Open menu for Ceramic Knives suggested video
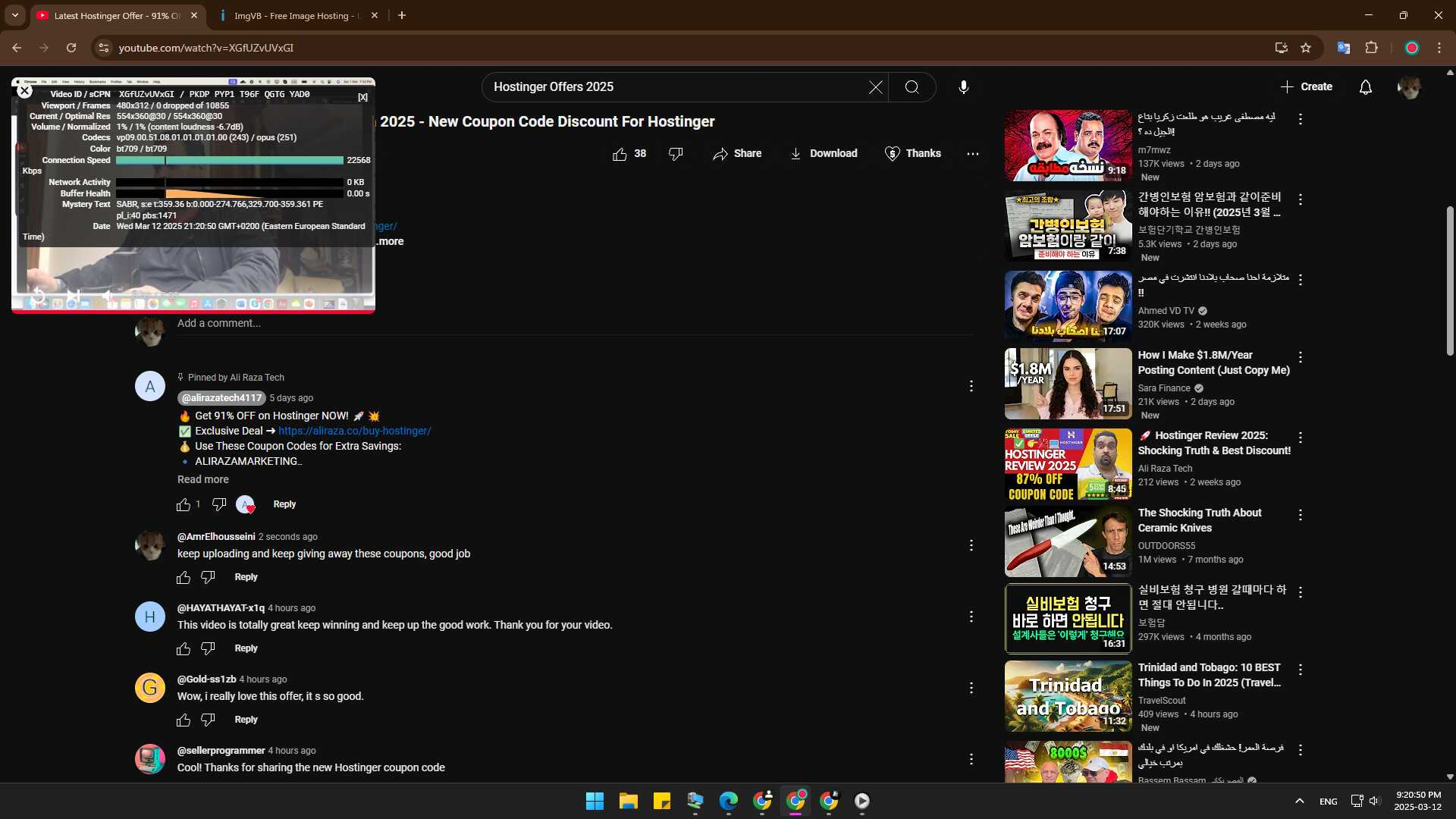Image resolution: width=1456 pixels, height=819 pixels. (x=1301, y=515)
